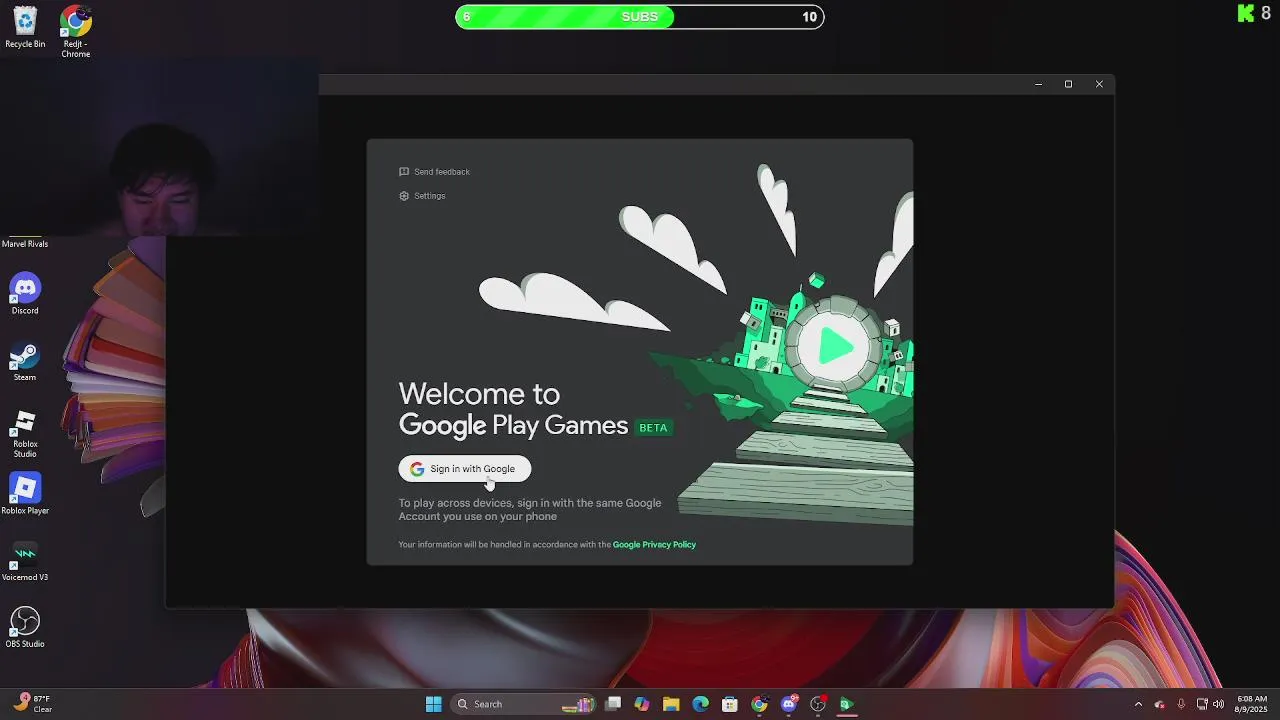This screenshot has width=1280, height=720.
Task: Open Task View on taskbar
Action: 613,704
